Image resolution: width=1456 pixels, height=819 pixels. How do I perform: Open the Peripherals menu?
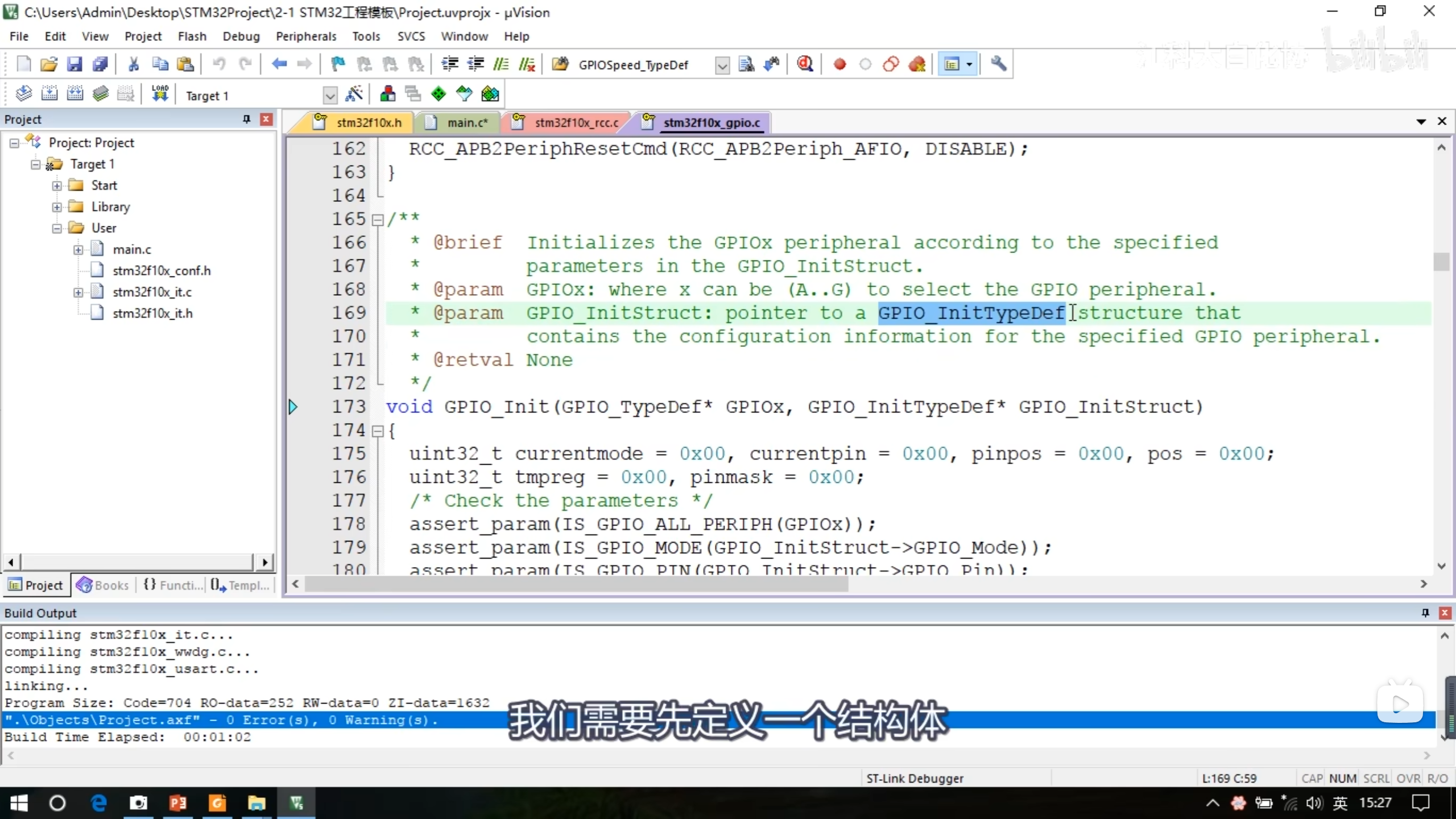(306, 36)
